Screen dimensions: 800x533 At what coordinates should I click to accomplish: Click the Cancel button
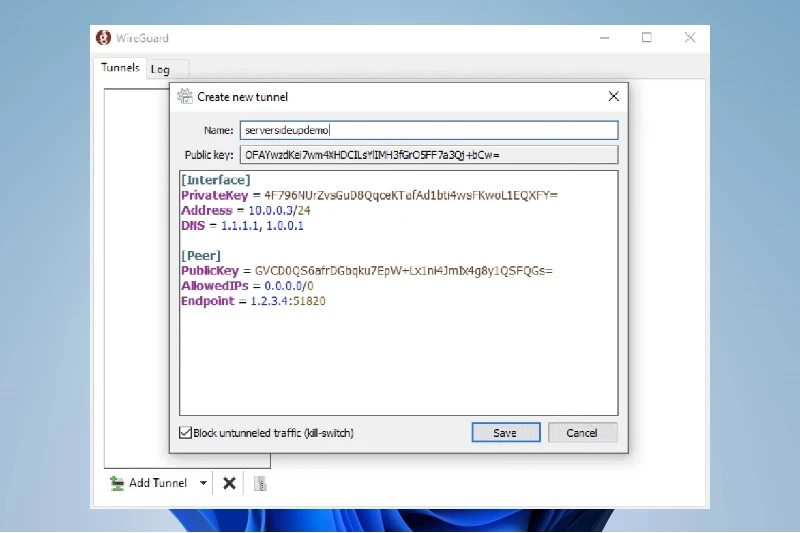pos(582,433)
